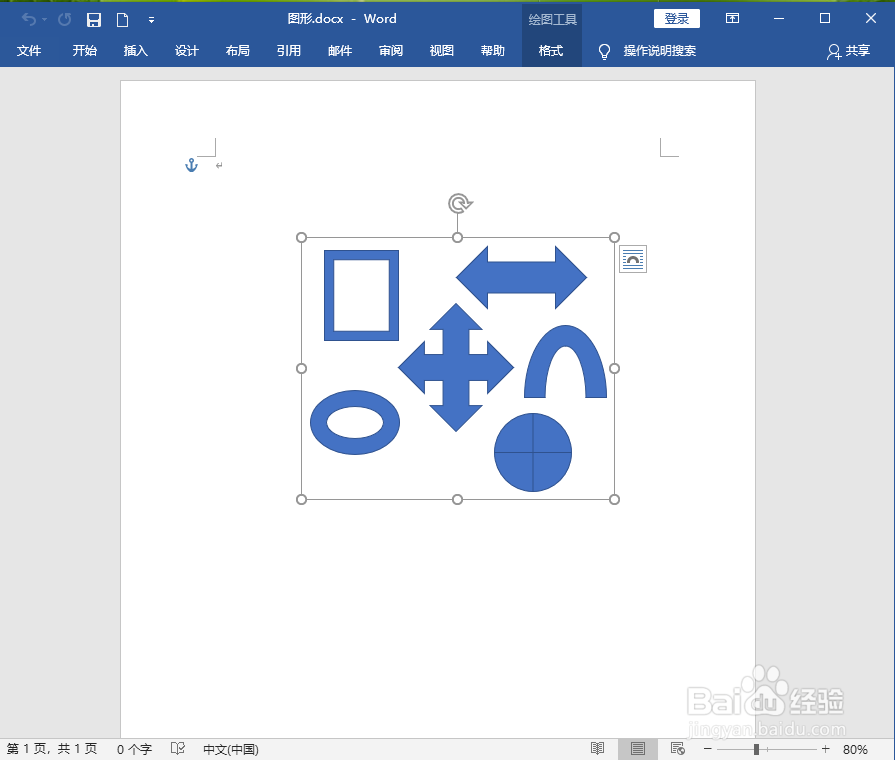Click the 登录 sign-in button
The image size is (895, 760).
click(677, 19)
